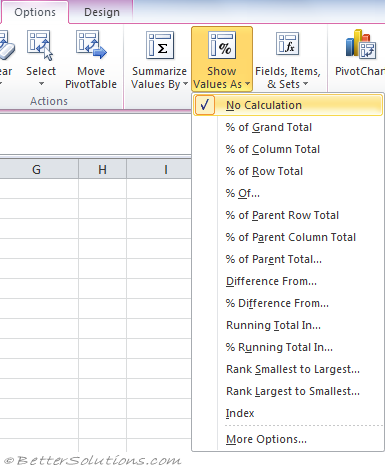Choose % of Parent Row Total

coord(288,215)
